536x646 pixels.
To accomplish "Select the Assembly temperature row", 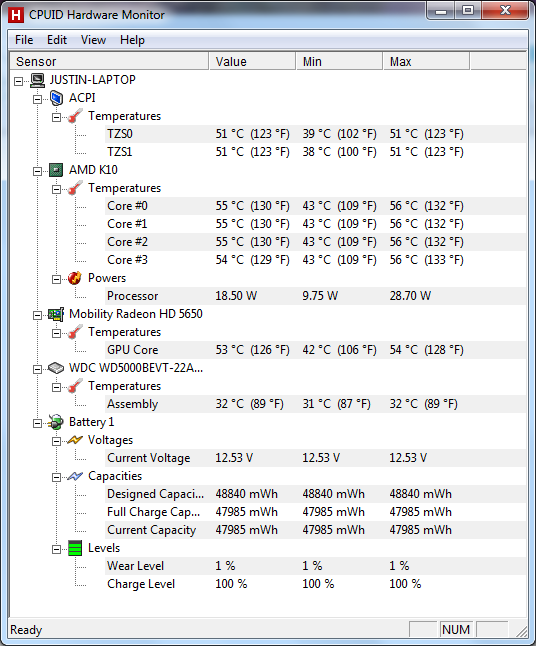I will (x=315, y=404).
